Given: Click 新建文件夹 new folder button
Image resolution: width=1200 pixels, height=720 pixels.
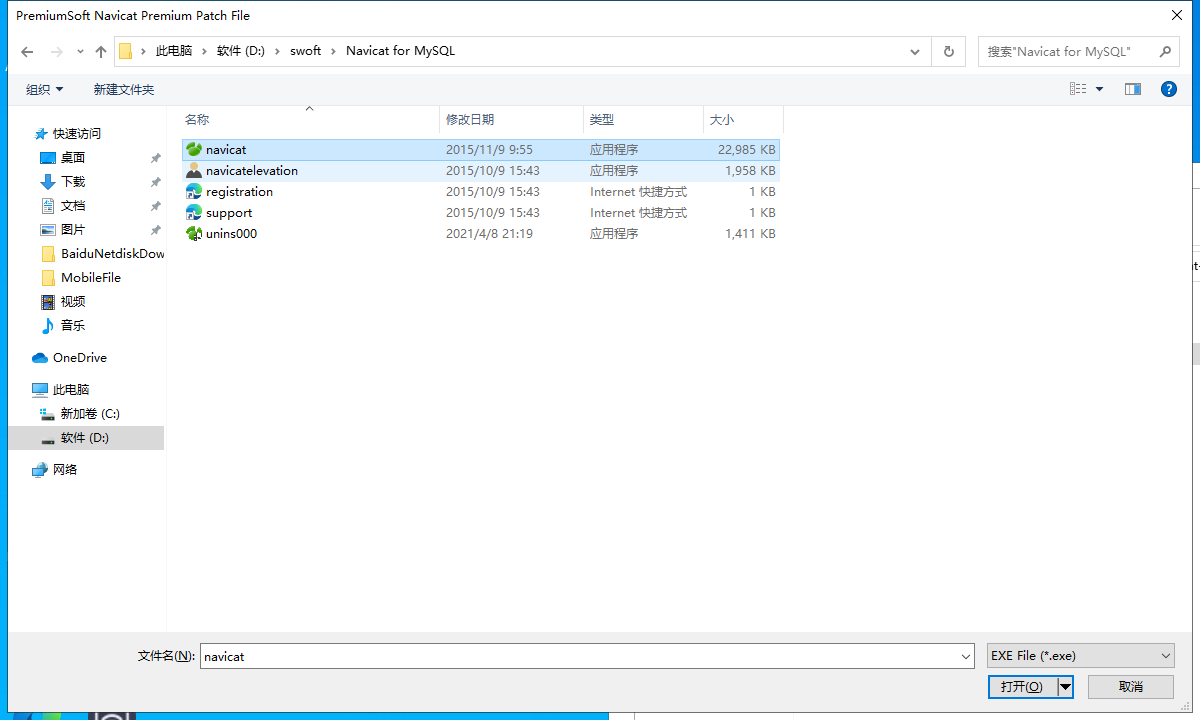Looking at the screenshot, I should click(x=124, y=89).
